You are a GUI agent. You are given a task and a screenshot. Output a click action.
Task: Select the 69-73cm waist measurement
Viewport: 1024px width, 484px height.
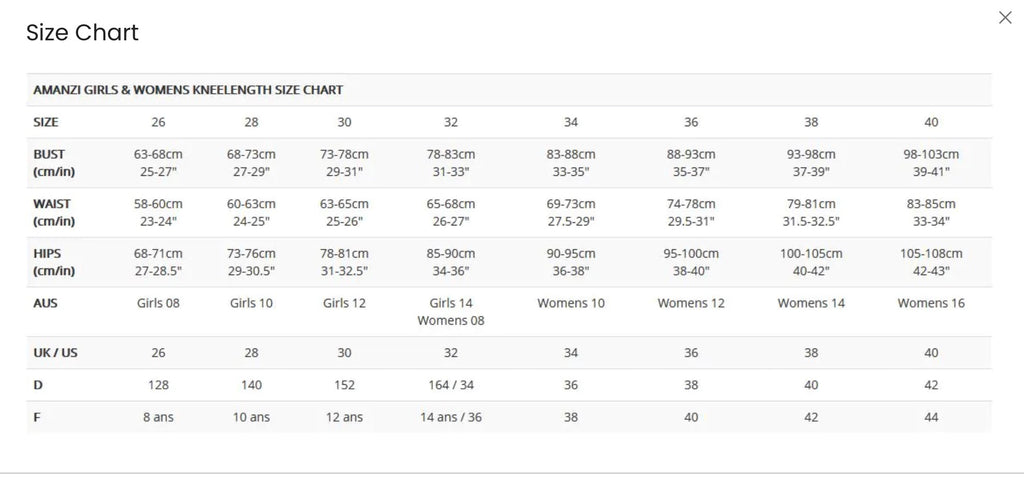(x=571, y=204)
